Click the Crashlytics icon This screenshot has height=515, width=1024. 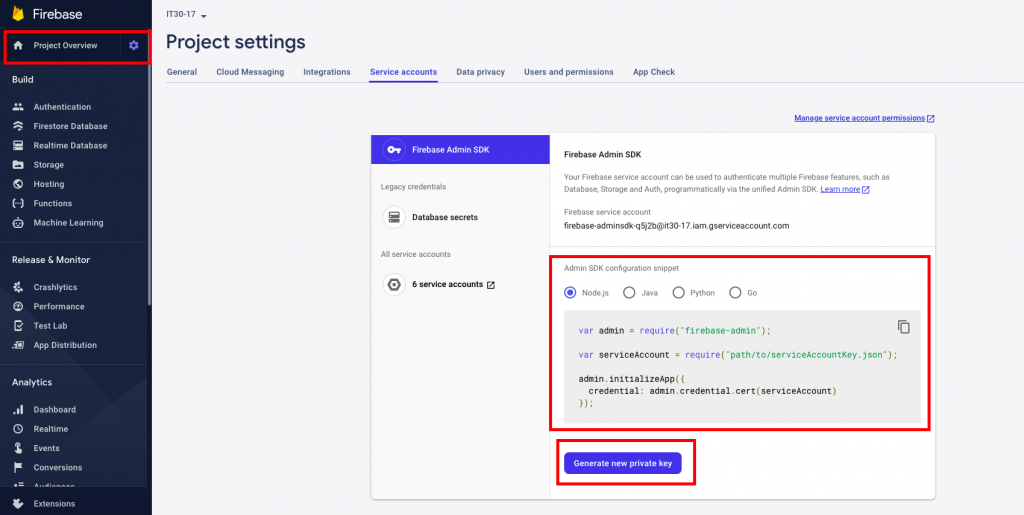18,287
